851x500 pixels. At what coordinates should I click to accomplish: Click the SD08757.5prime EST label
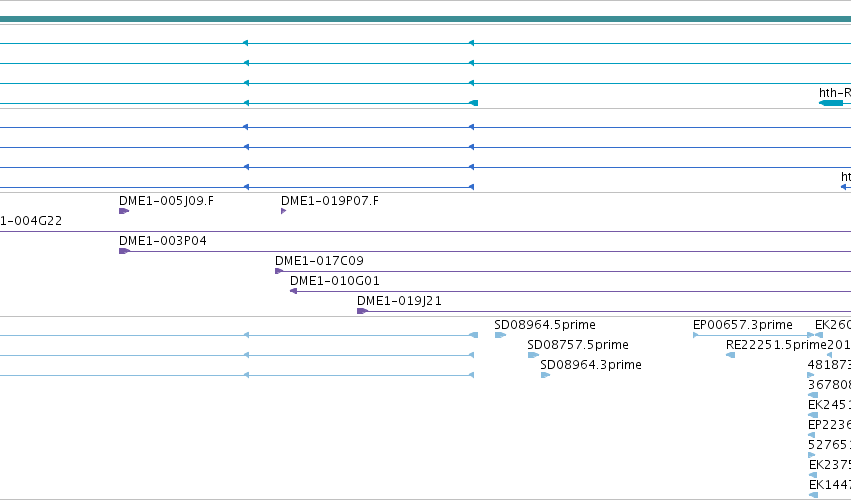[577, 345]
